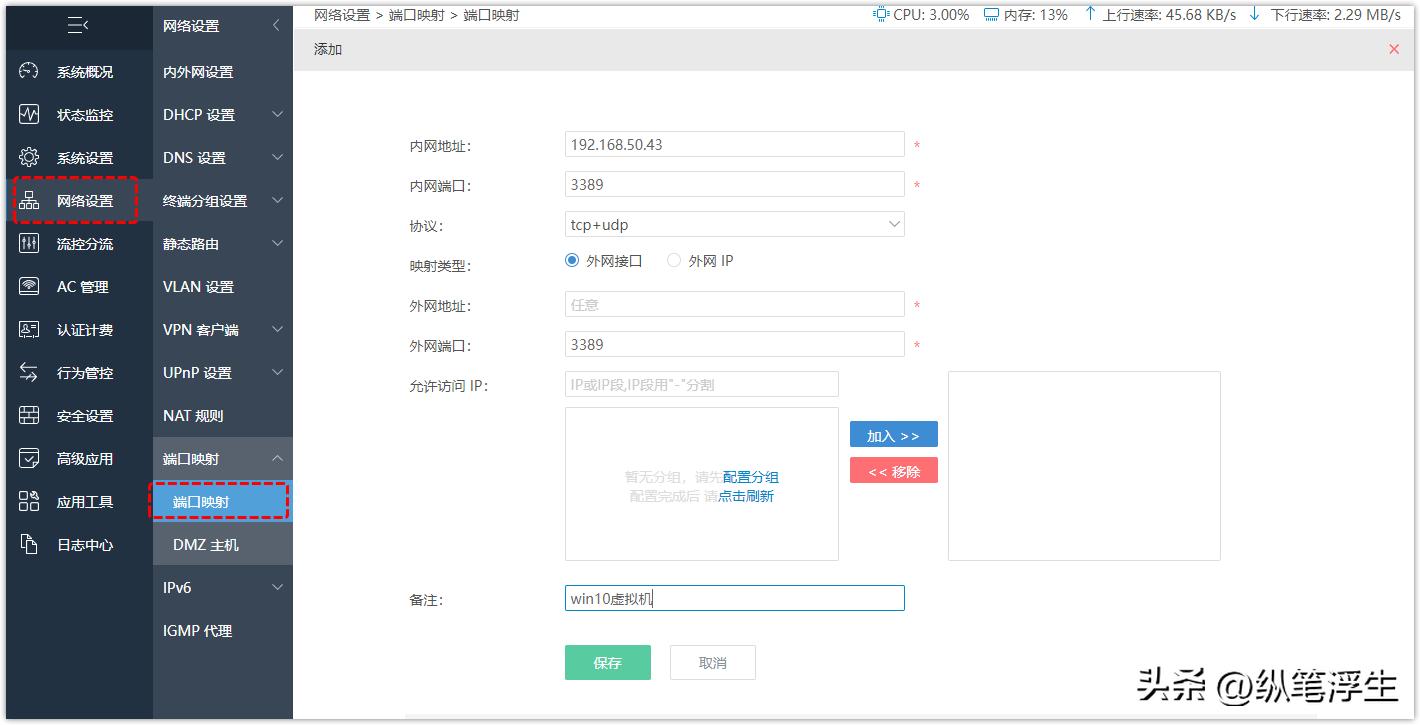1420x725 pixels.
Task: Open 系统设置 via its gear icon
Action: coord(80,157)
